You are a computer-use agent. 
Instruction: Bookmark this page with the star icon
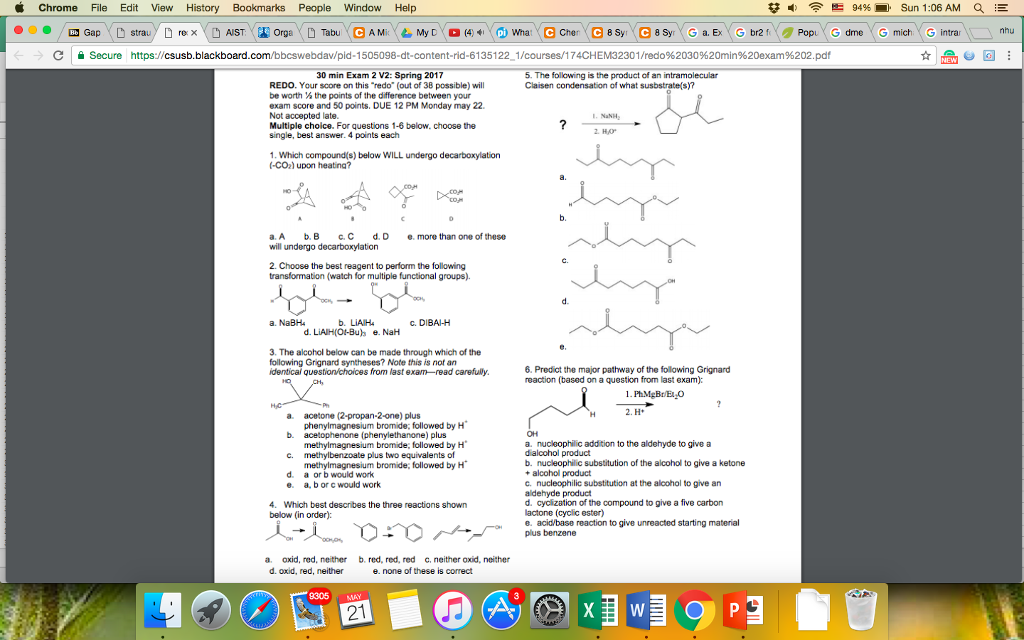click(926, 56)
